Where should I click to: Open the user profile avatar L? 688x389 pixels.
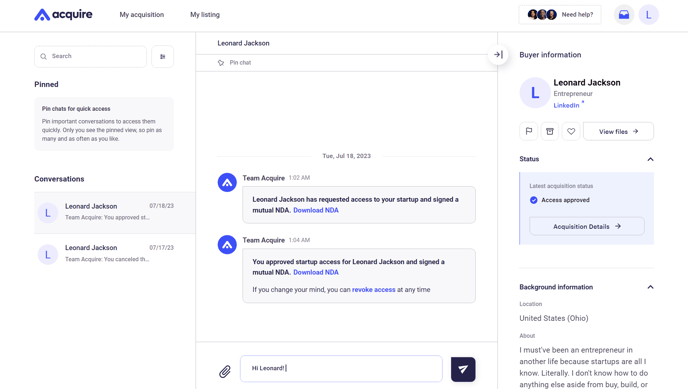pos(648,14)
